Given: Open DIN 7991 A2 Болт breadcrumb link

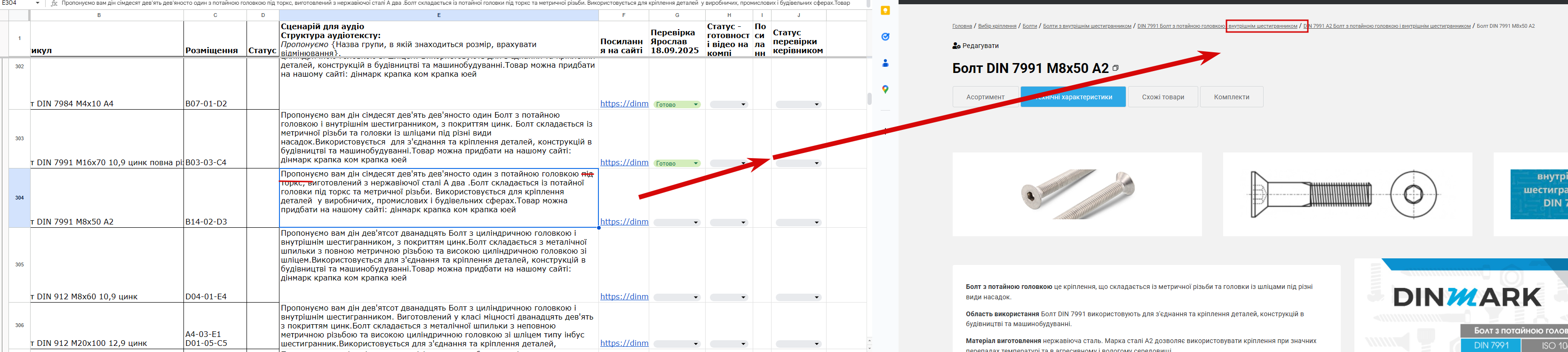Looking at the screenshot, I should click(1386, 26).
